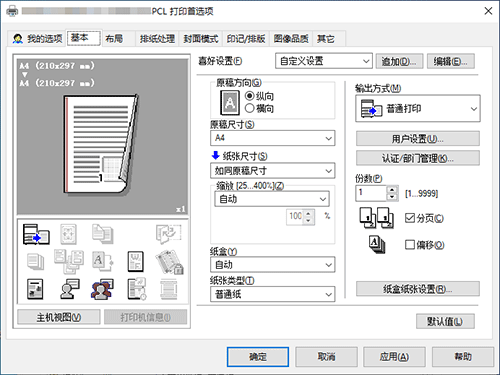500x375 pixels.
Task: Click the single user authentication icon
Action: click(69, 289)
